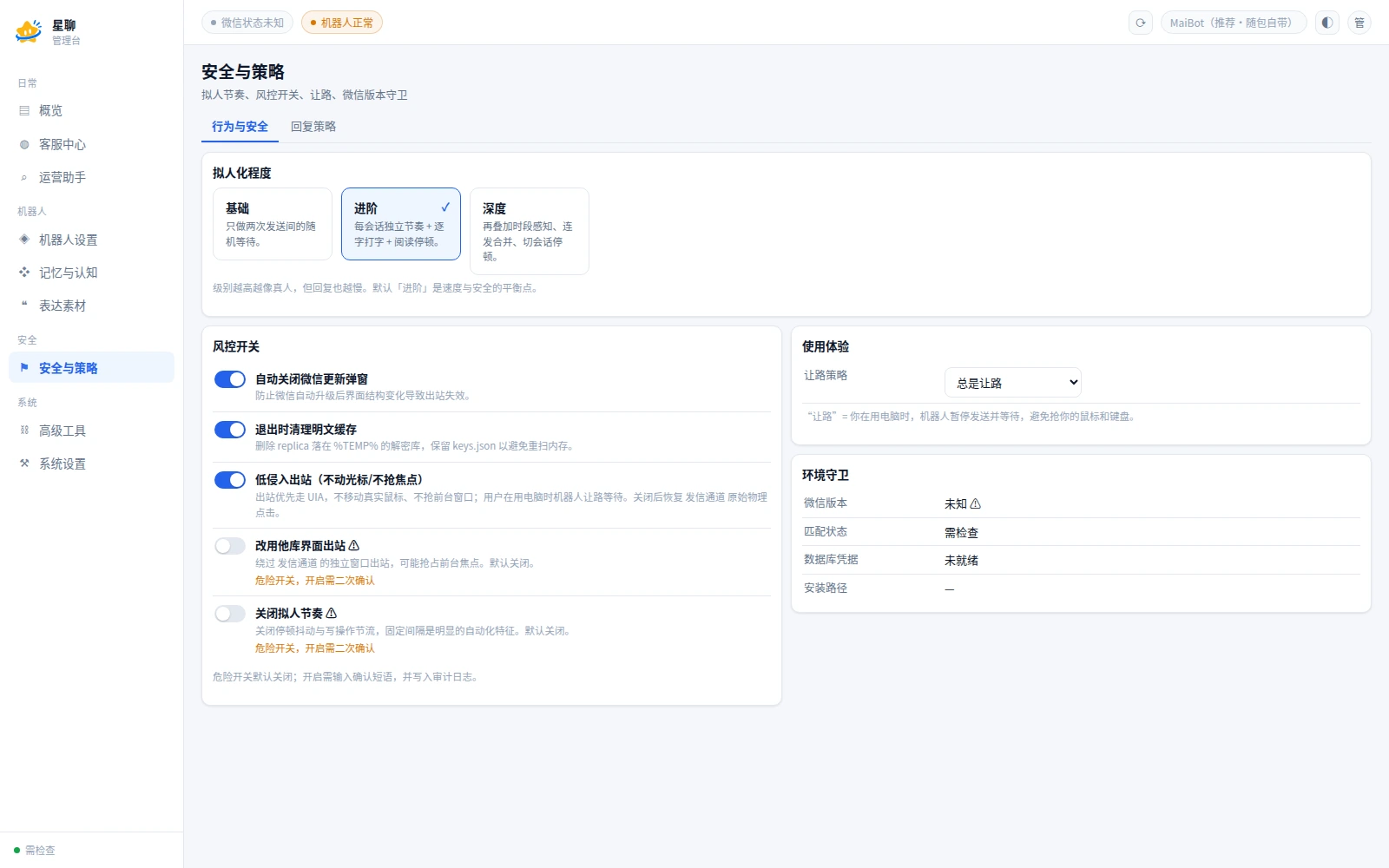Click the 概览 sidebar icon
This screenshot has height=868, width=1389.
click(24, 111)
